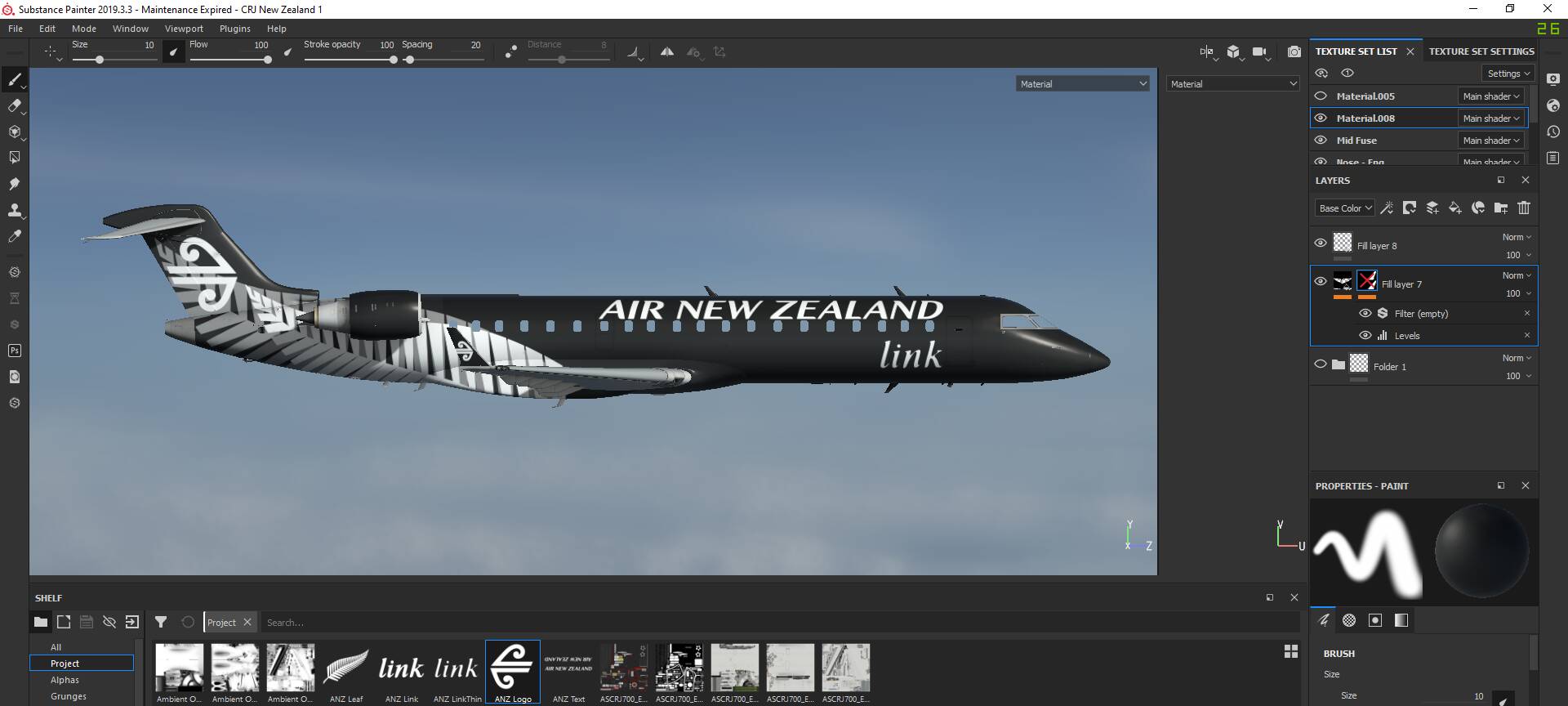Open the Edit menu
The image size is (1568, 706).
coord(47,29)
